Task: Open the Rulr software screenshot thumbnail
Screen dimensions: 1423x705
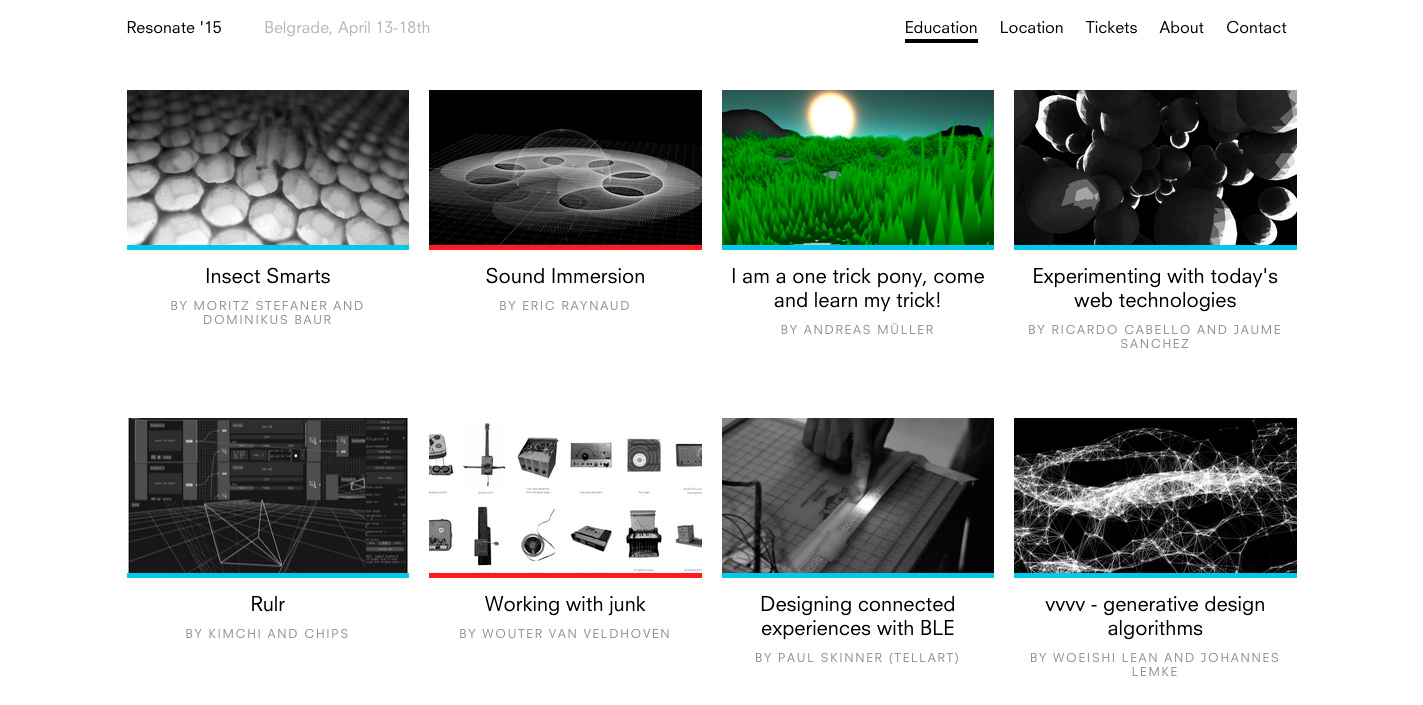Action: pos(268,496)
